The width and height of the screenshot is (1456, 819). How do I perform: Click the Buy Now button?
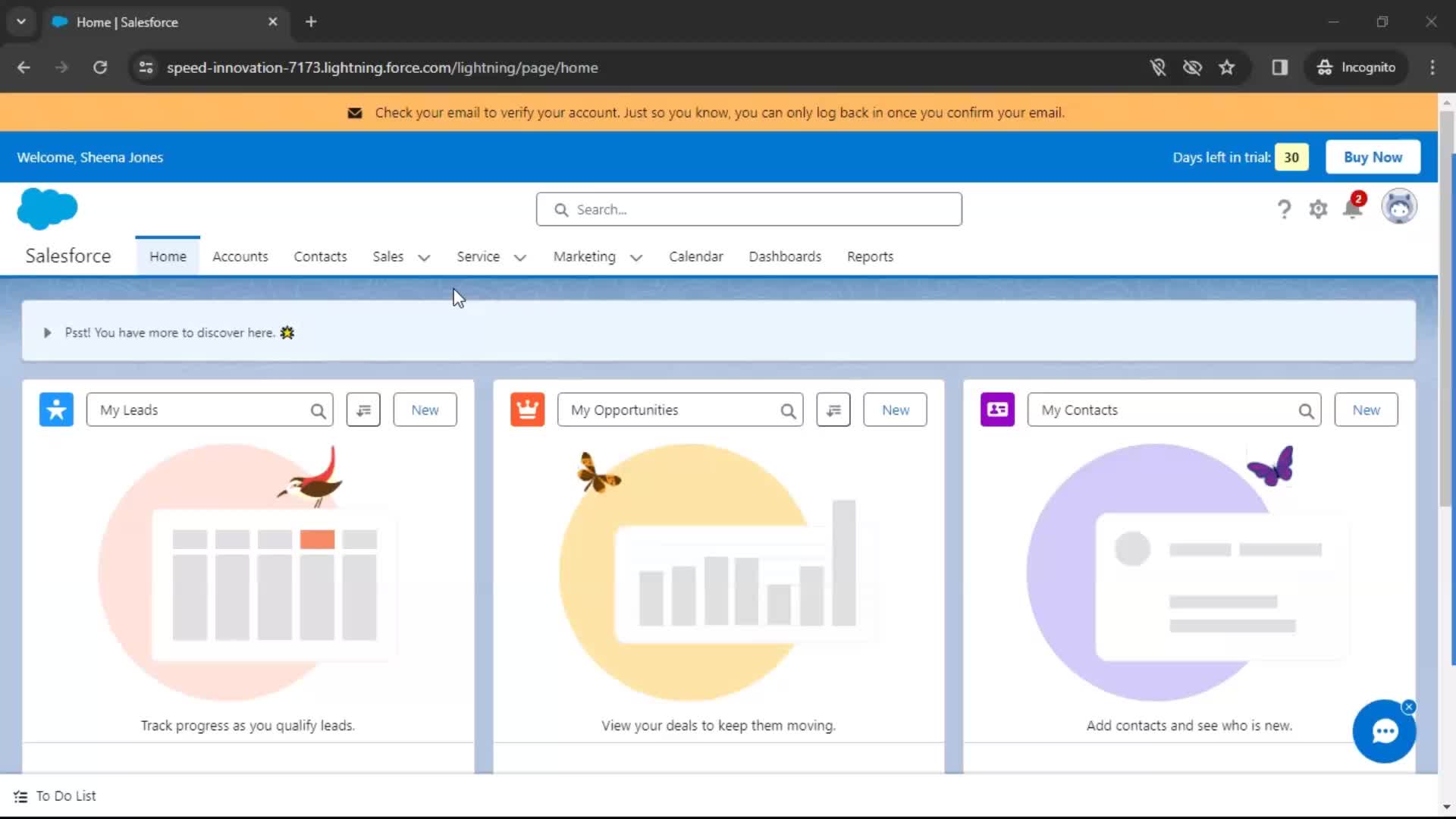coord(1373,157)
